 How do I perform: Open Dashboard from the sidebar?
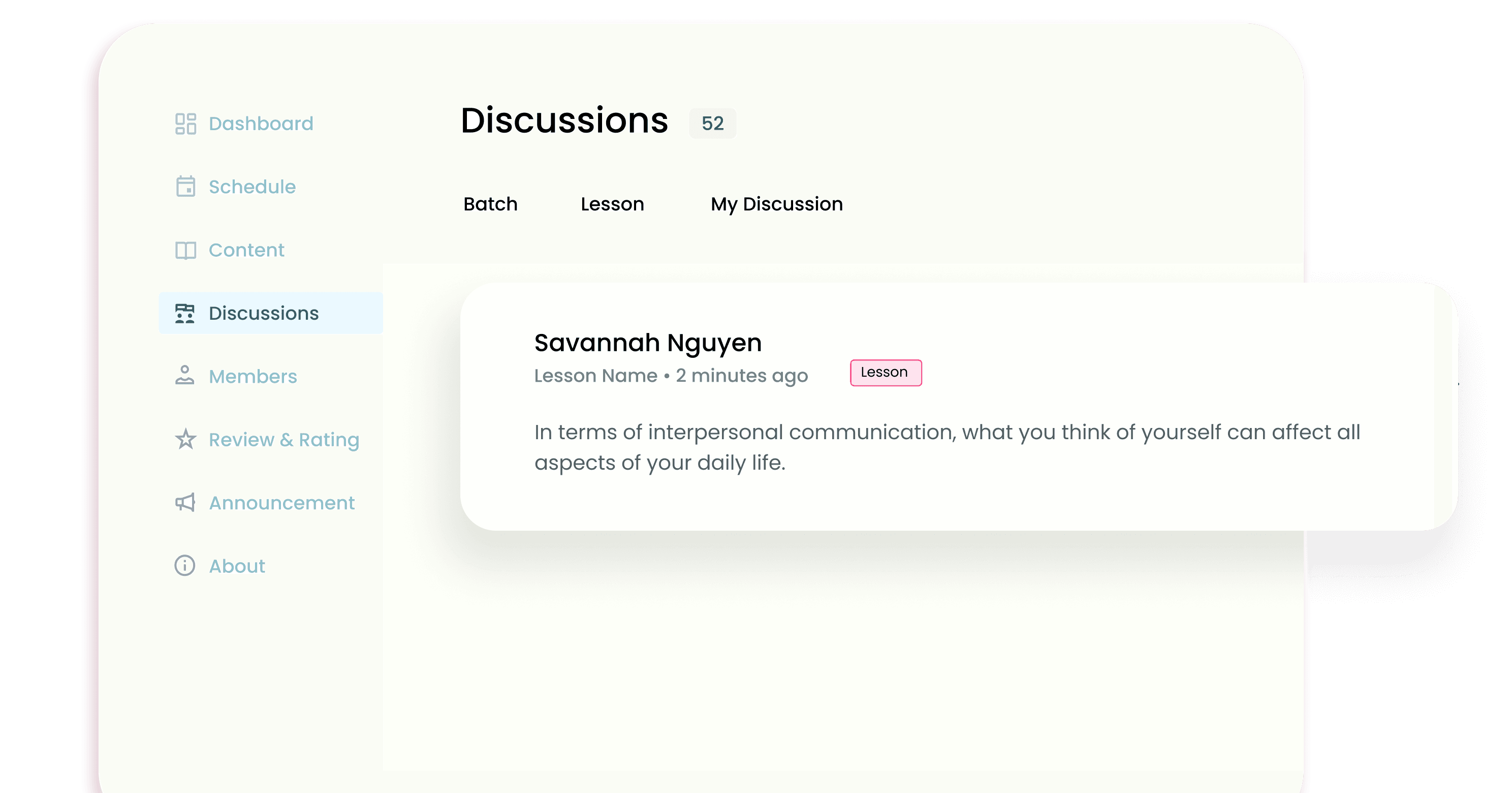pos(261,124)
